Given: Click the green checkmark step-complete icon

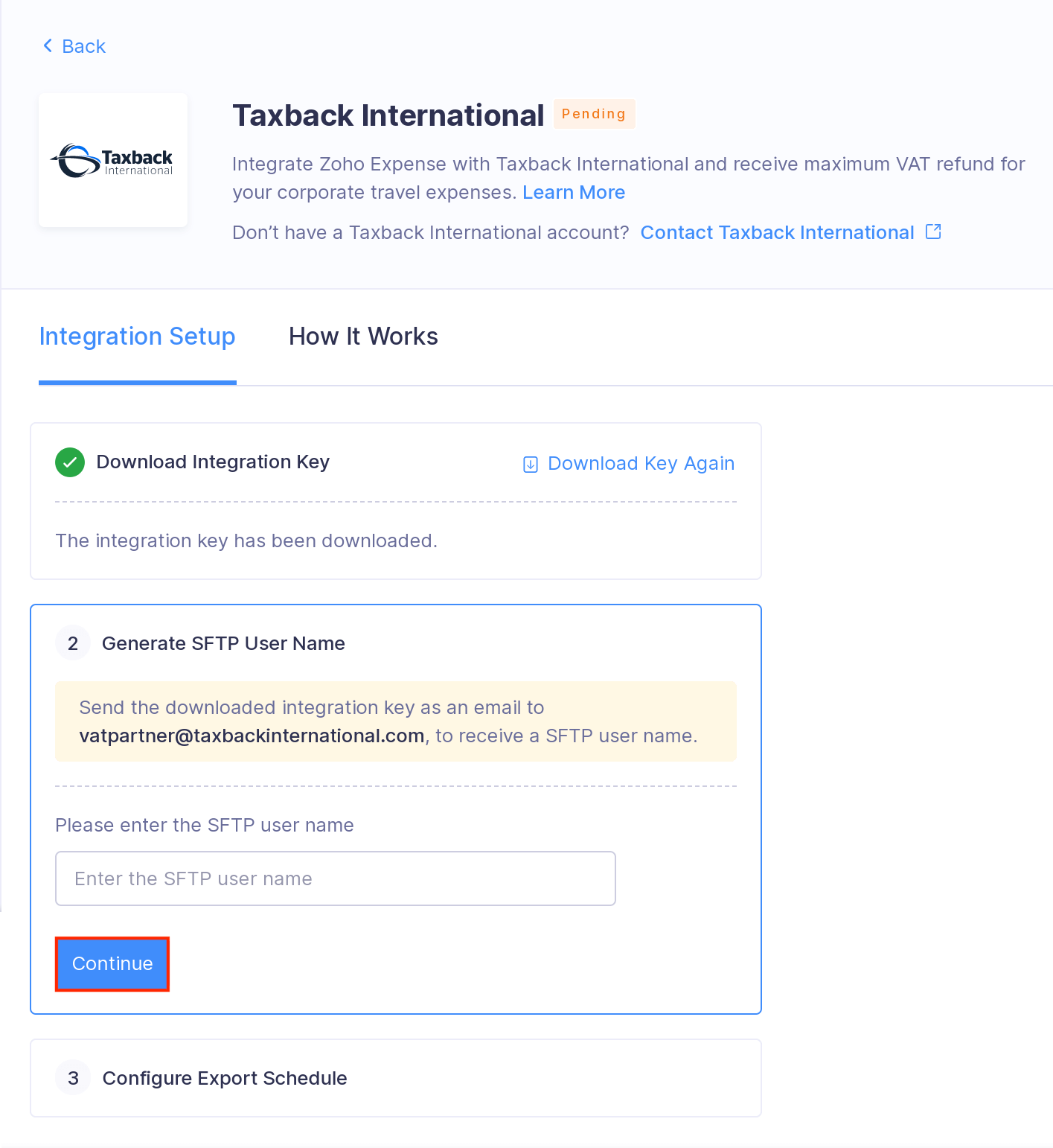Looking at the screenshot, I should pyautogui.click(x=70, y=462).
